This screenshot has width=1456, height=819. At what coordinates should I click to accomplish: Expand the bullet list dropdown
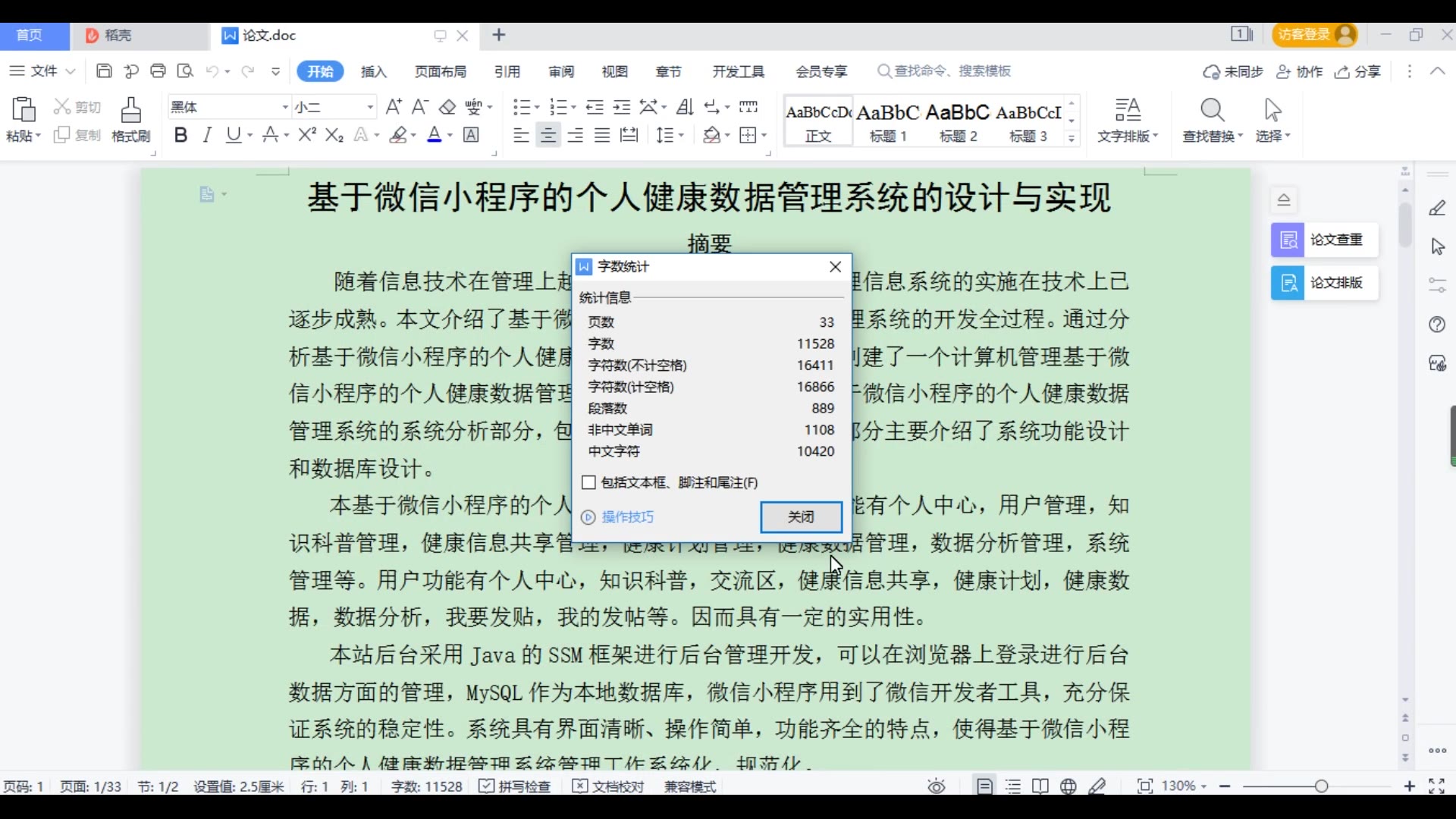click(x=537, y=108)
